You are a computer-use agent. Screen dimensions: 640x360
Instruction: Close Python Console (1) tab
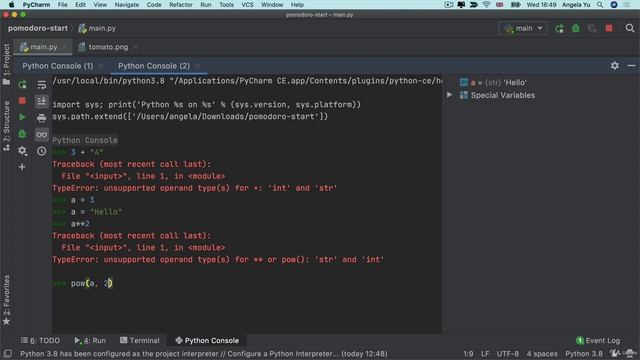point(101,66)
